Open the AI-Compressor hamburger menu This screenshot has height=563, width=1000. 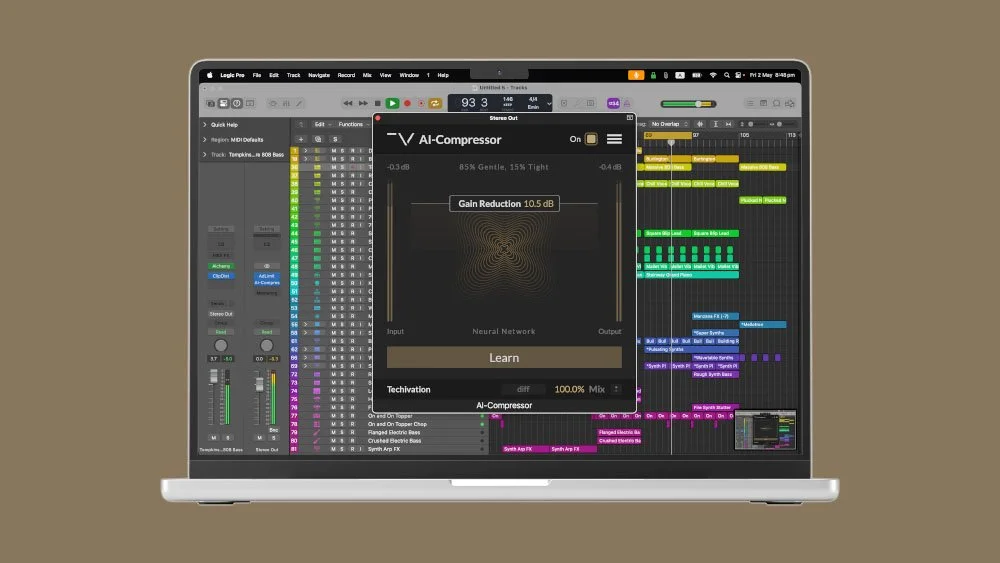coord(614,139)
